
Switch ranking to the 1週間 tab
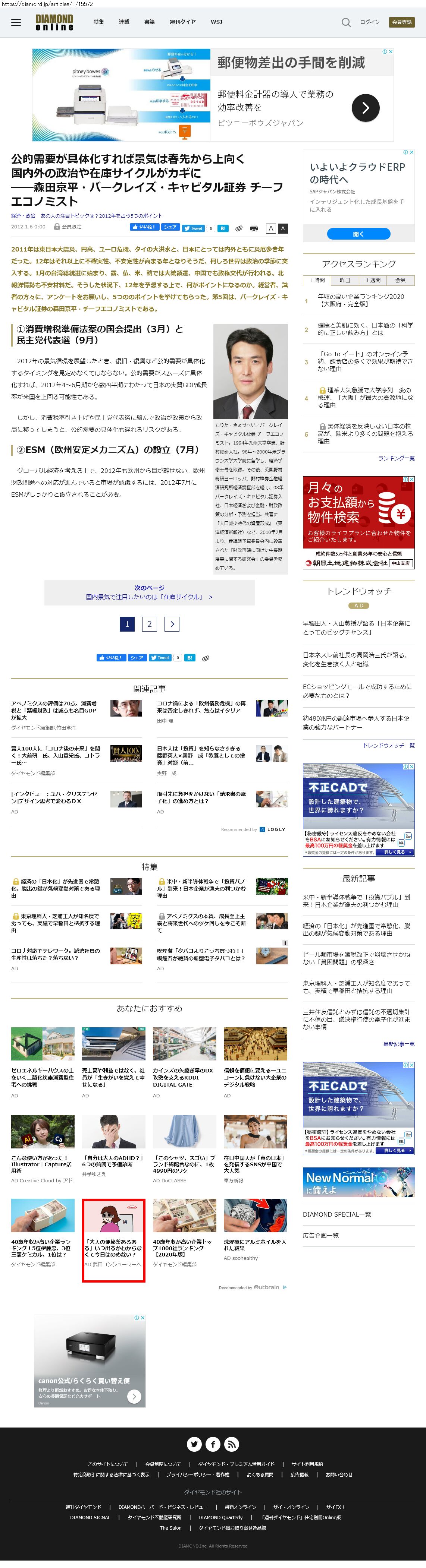click(x=373, y=280)
